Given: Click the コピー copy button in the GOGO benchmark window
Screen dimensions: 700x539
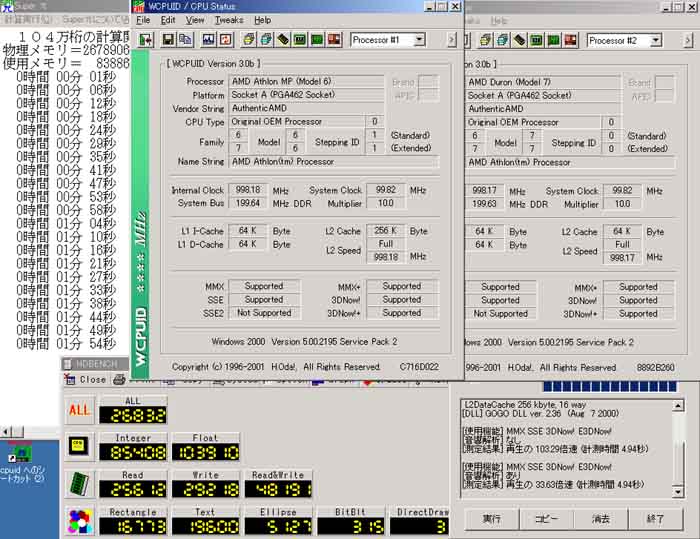Looking at the screenshot, I should click(x=546, y=519).
